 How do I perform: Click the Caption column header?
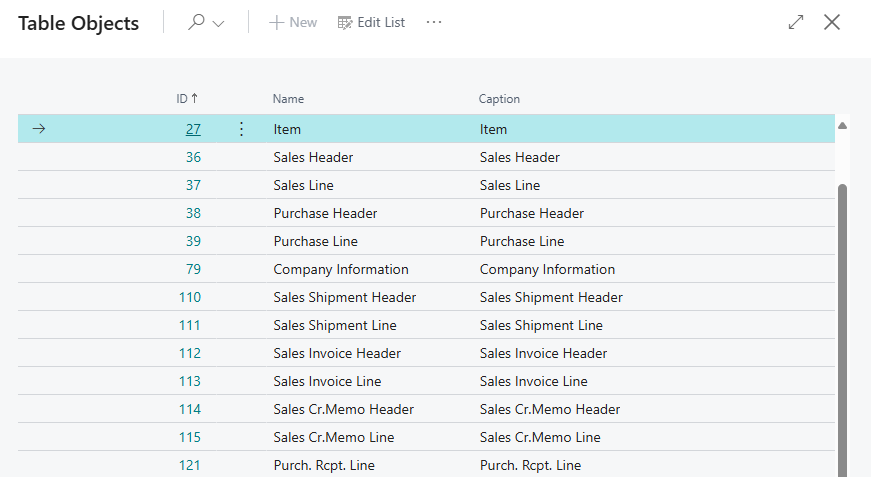pyautogui.click(x=499, y=99)
